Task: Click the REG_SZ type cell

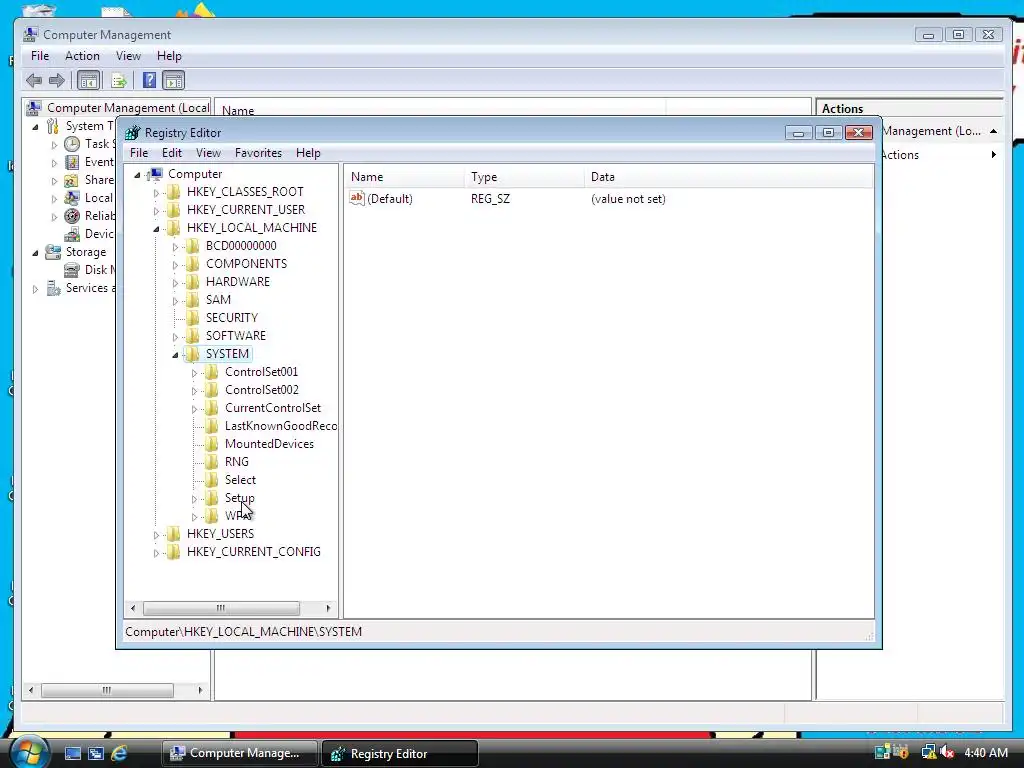Action: (x=490, y=199)
